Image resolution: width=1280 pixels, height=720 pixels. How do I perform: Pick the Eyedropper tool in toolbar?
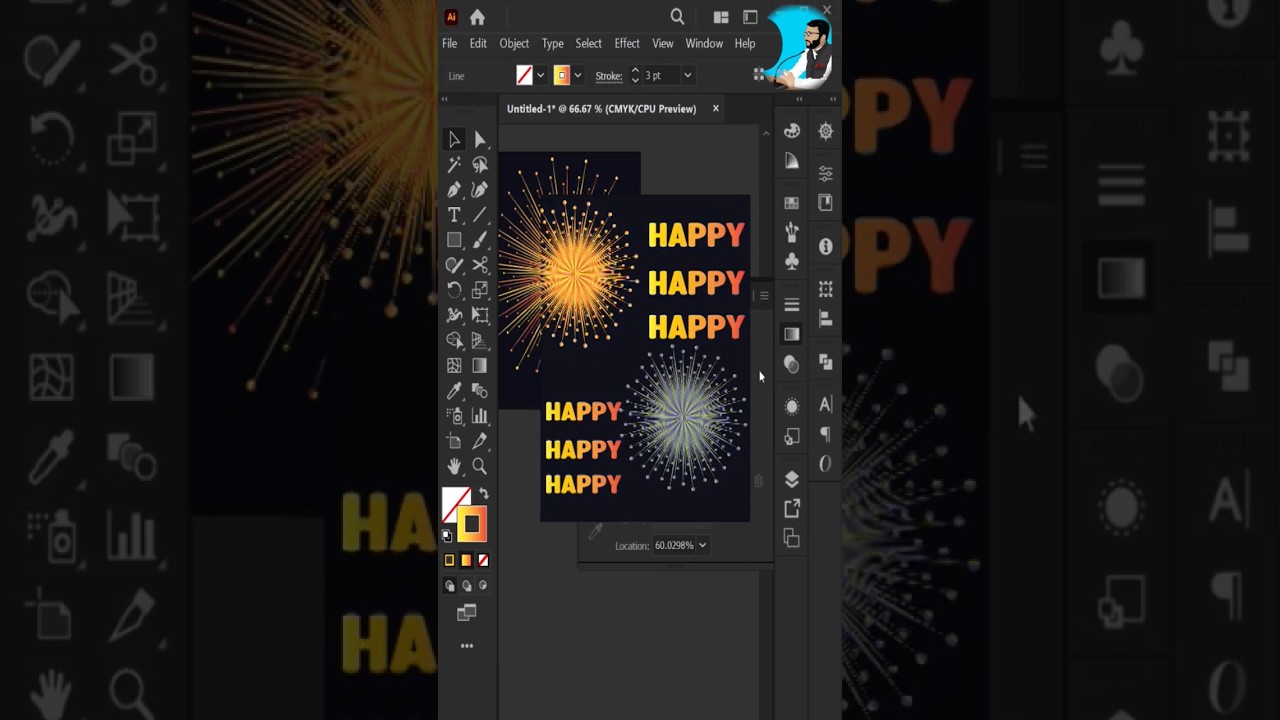454,391
